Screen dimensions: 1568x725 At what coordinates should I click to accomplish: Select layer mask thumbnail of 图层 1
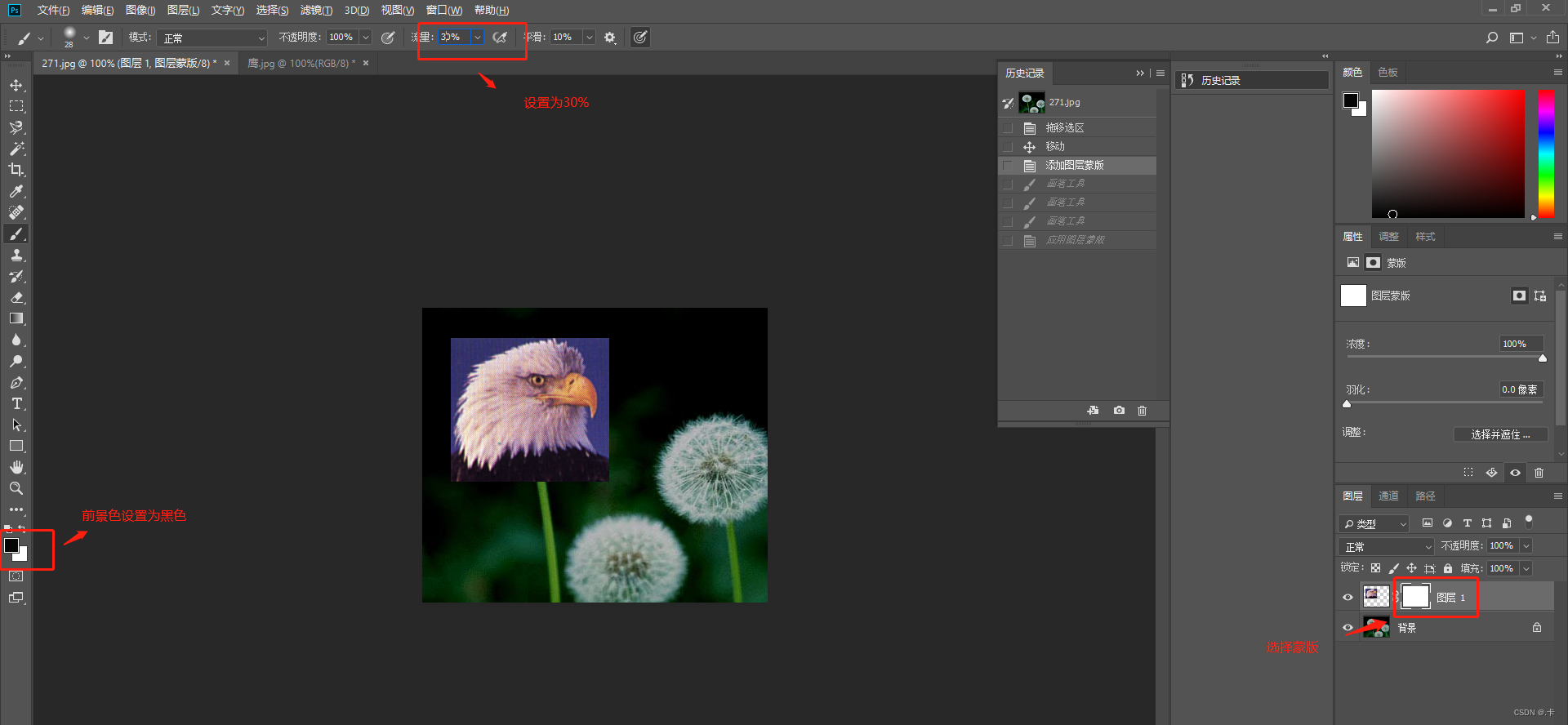[x=1415, y=597]
